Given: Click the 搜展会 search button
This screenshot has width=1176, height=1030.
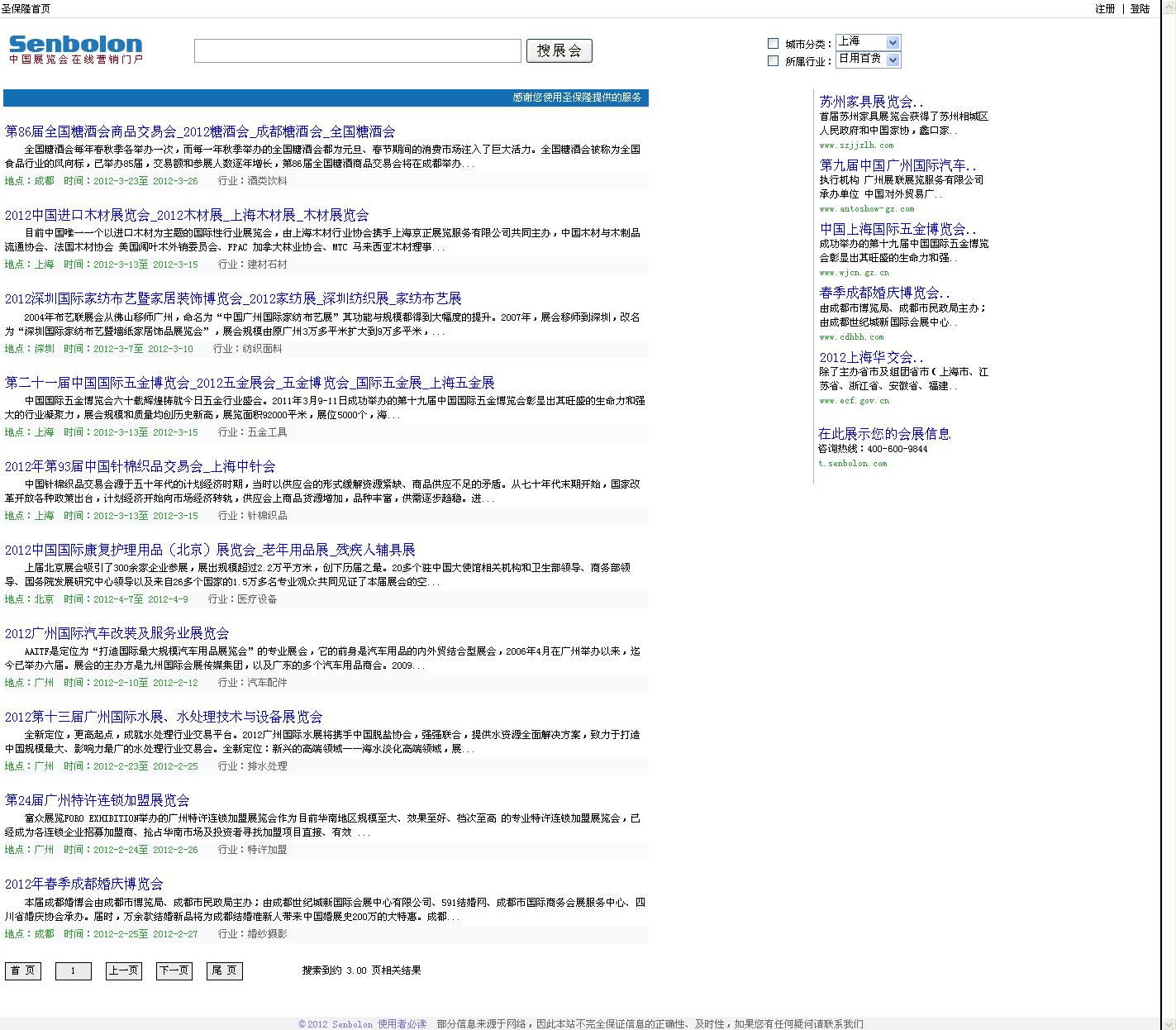Looking at the screenshot, I should click(x=559, y=50).
